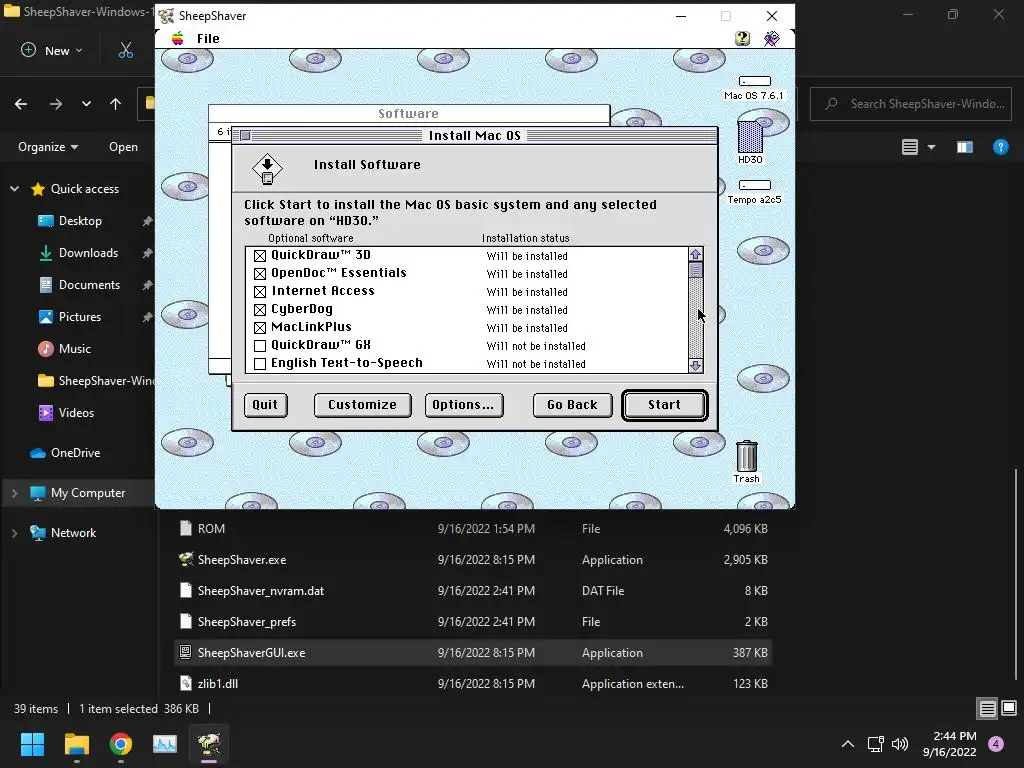Toggle the preview pane icon in Explorer
1024x768 pixels.
coord(965,147)
